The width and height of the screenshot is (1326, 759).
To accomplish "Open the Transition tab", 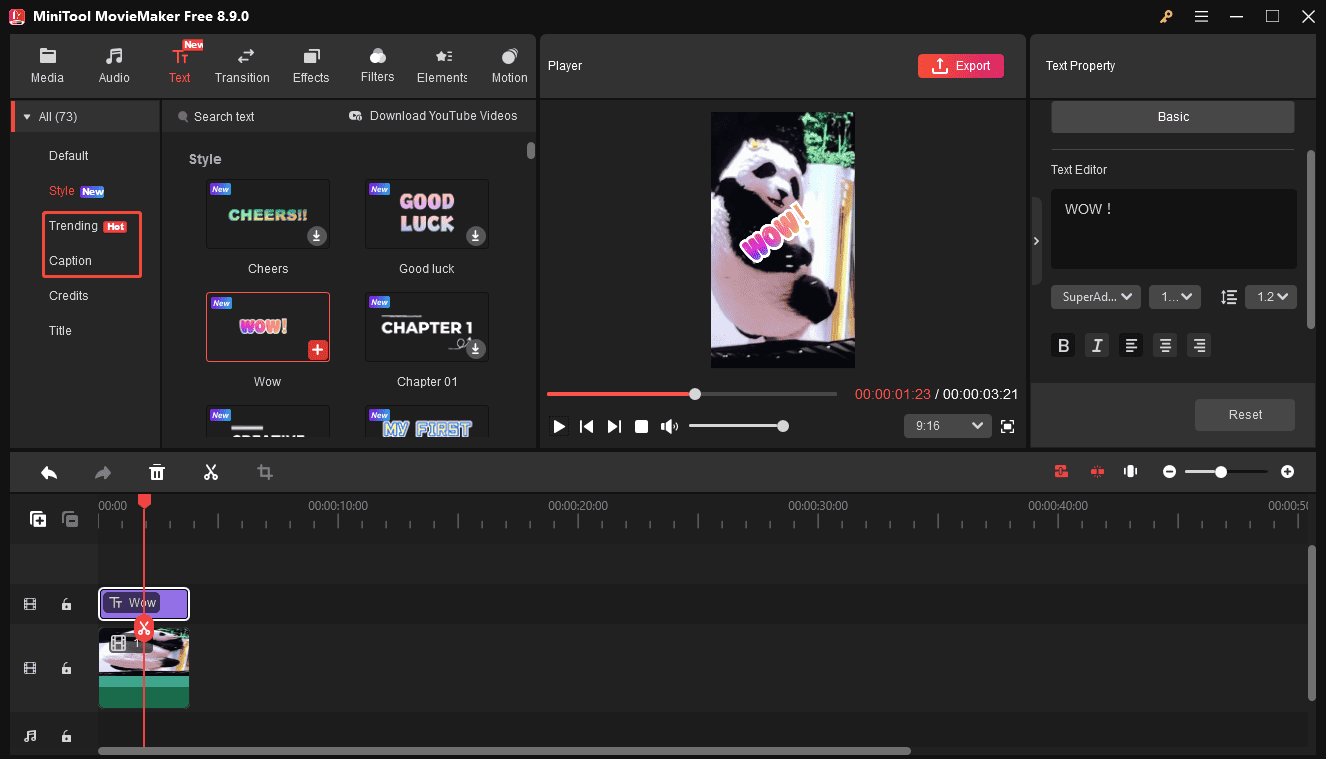I will coord(242,66).
